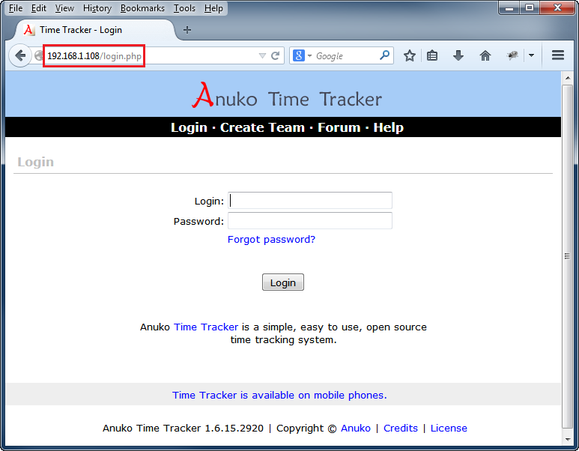Open the Firefox hamburger menu
The image size is (579, 451).
558,55
